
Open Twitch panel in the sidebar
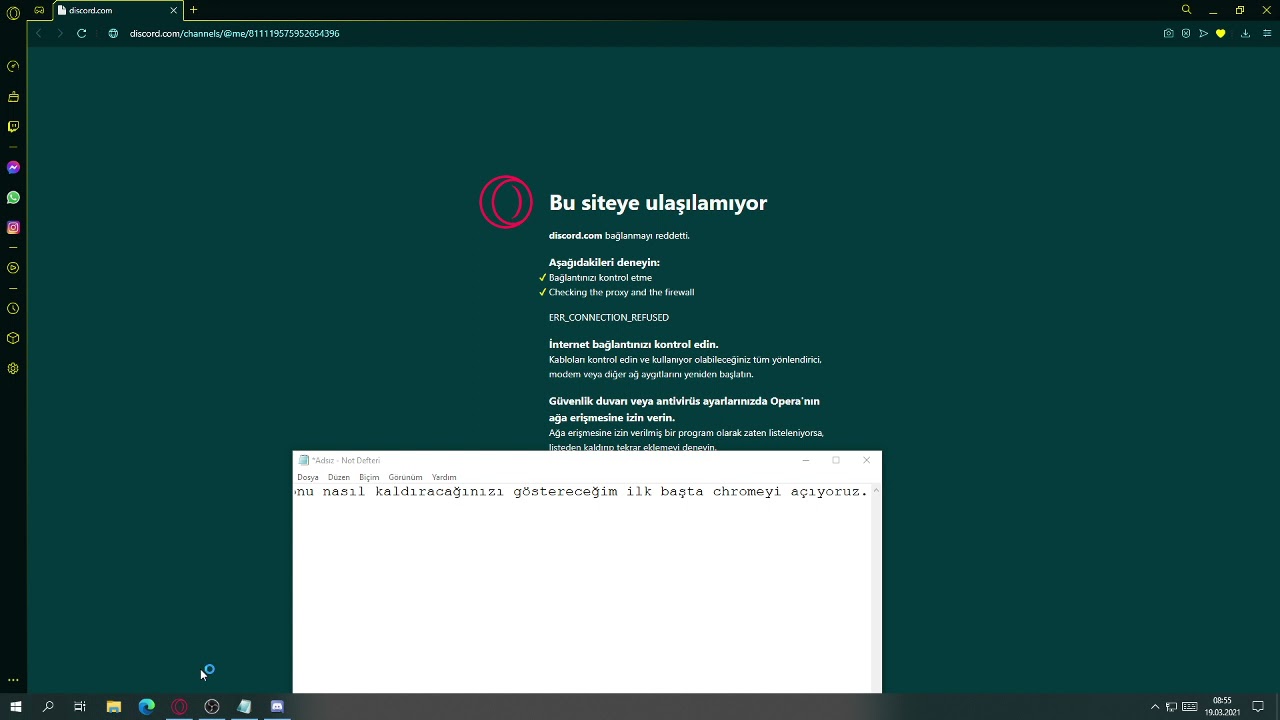[x=13, y=127]
